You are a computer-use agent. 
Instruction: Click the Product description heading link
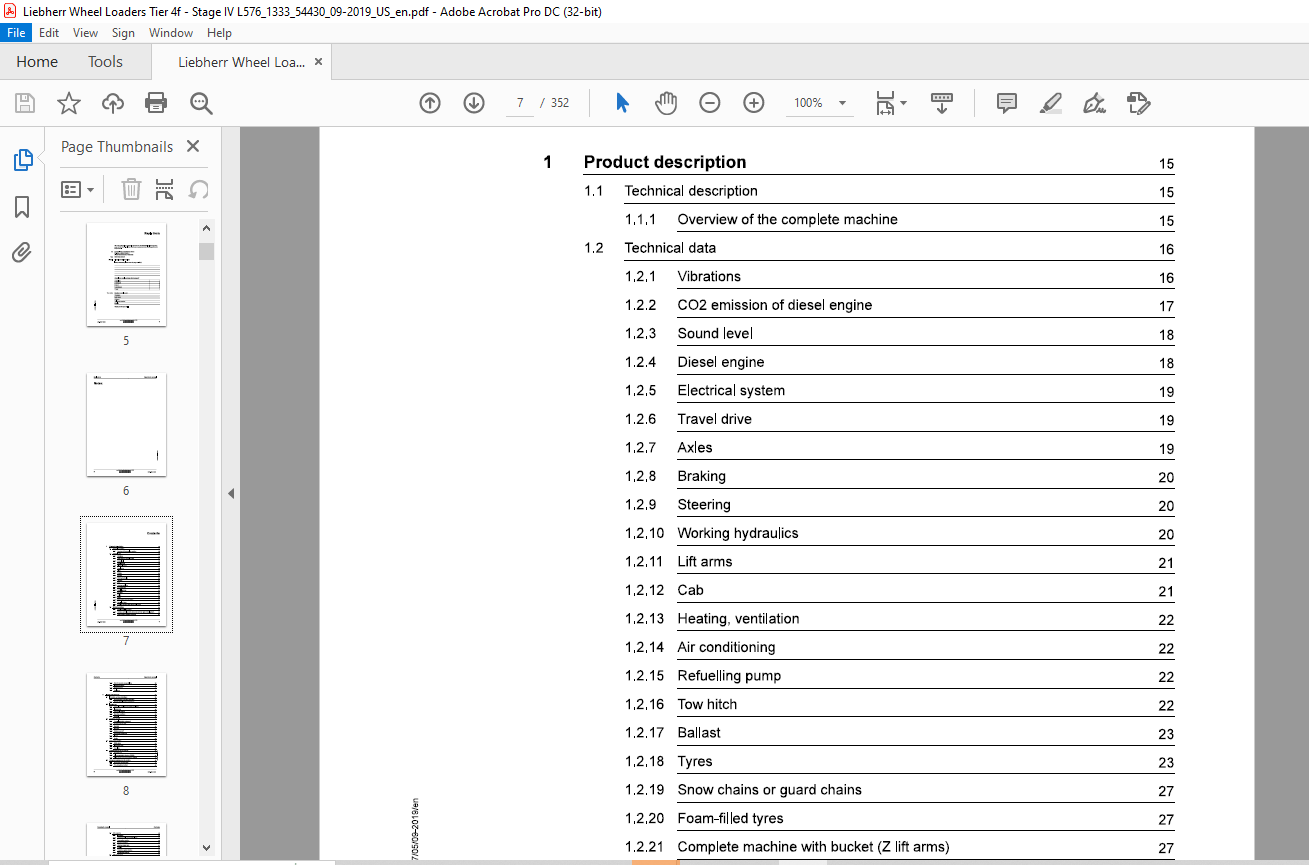(665, 162)
